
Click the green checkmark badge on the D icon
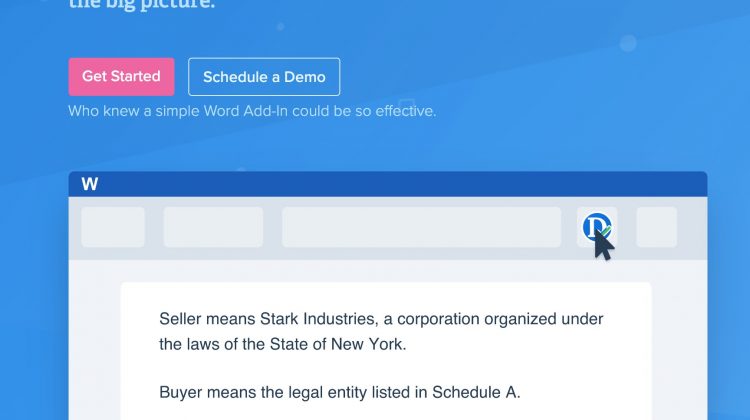(x=605, y=232)
